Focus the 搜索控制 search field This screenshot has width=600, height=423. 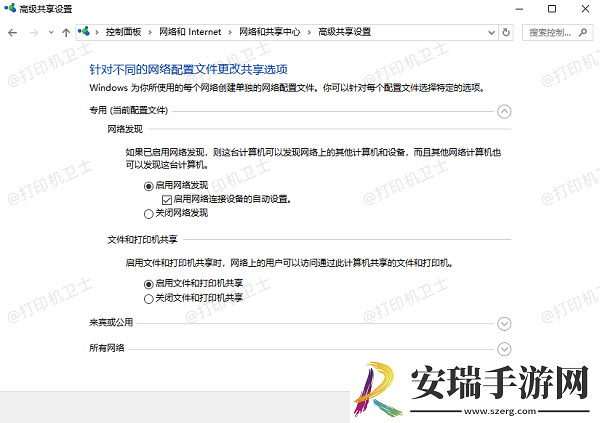pyautogui.click(x=558, y=33)
